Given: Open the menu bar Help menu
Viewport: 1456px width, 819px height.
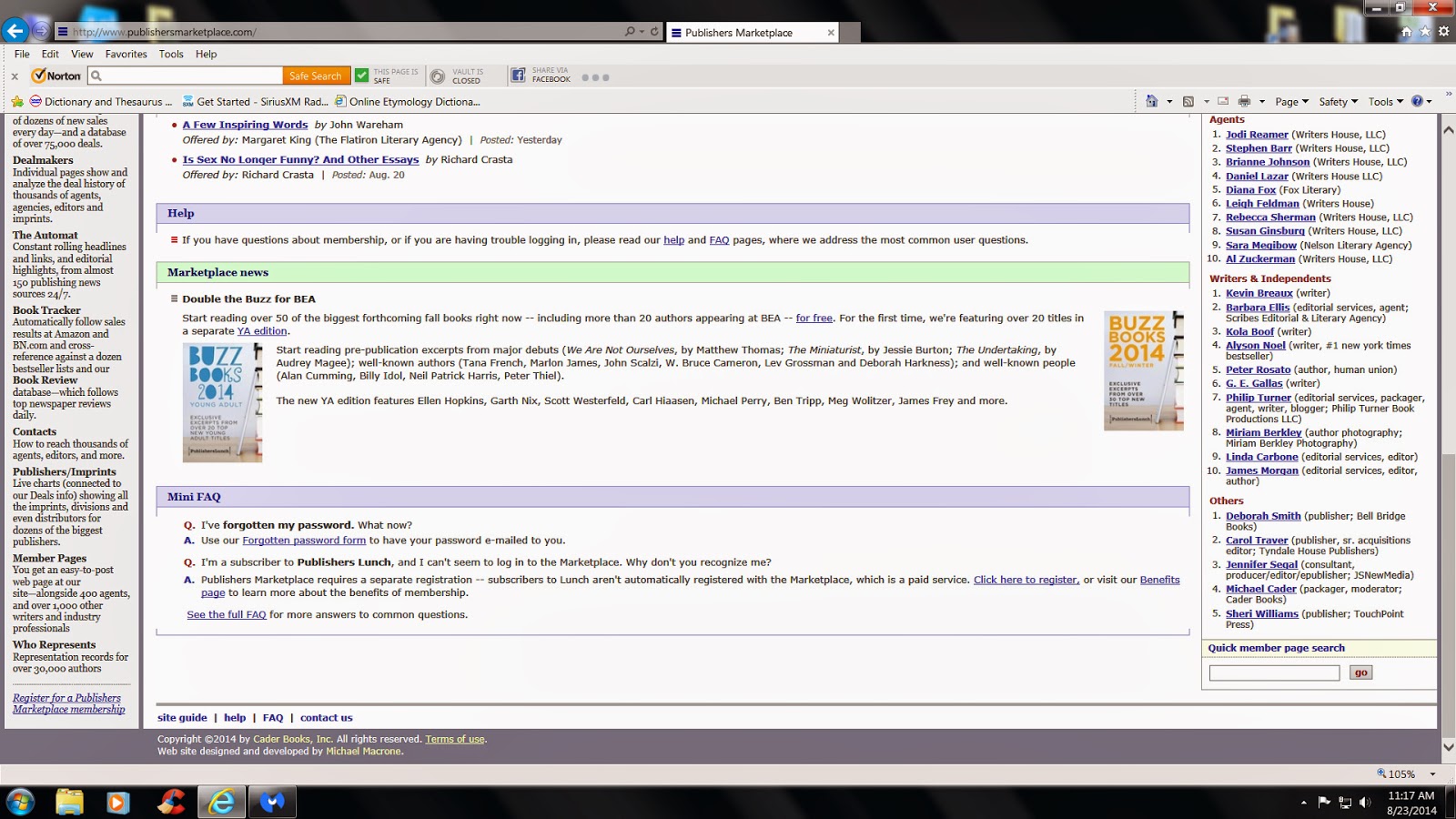Looking at the screenshot, I should [206, 54].
